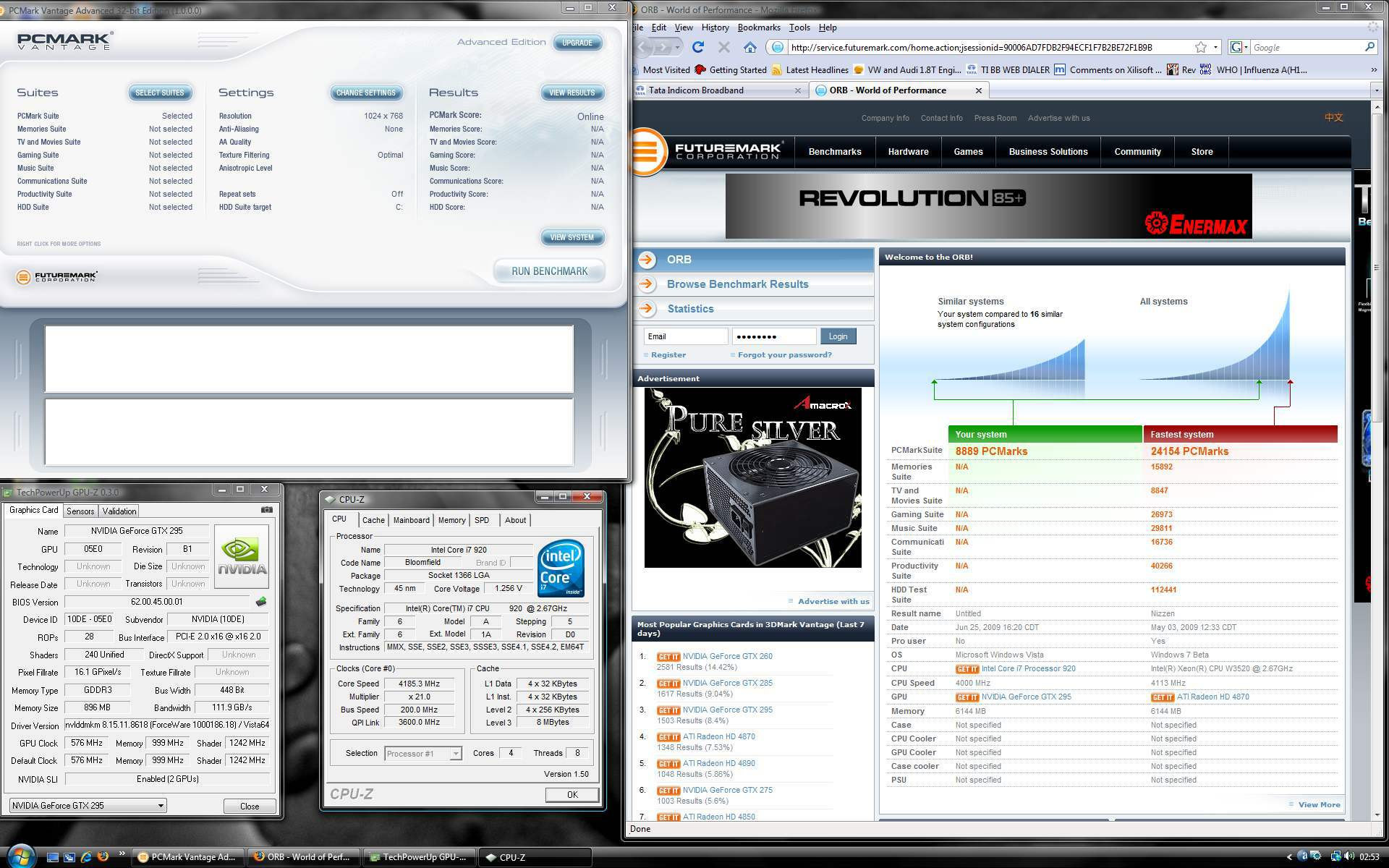Switch to the Cache tab in CPU-Z
1389x868 pixels.
[373, 520]
